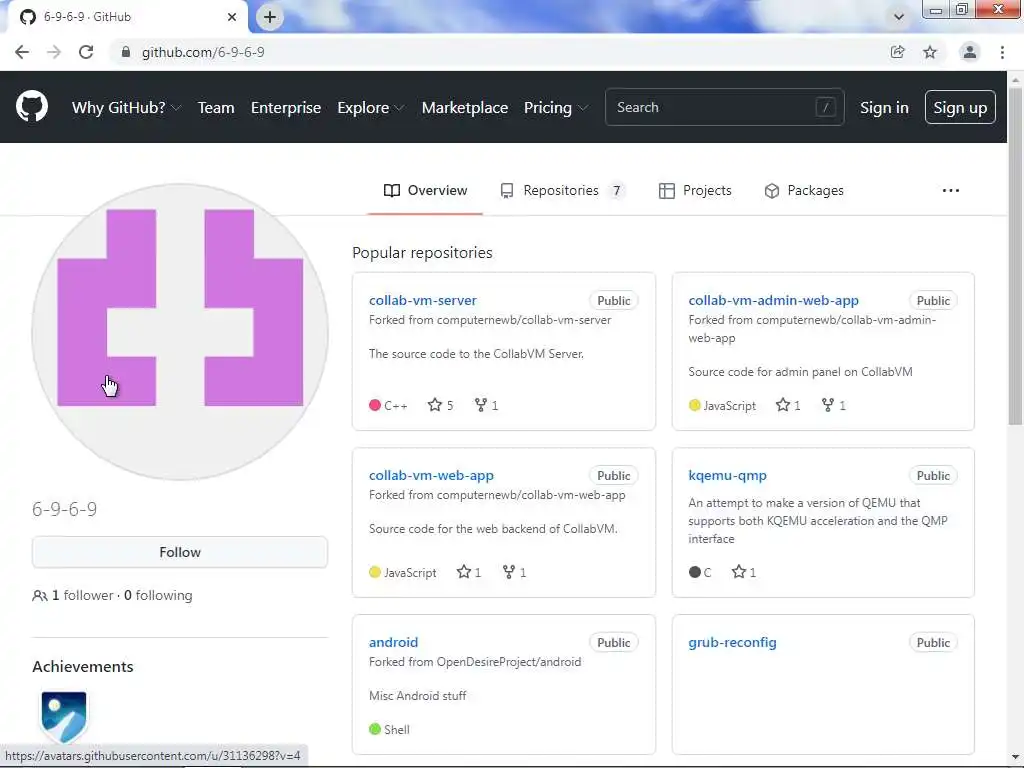Viewport: 1024px width, 768px height.
Task: Open the kqemu-qmp repository
Action: 728,475
